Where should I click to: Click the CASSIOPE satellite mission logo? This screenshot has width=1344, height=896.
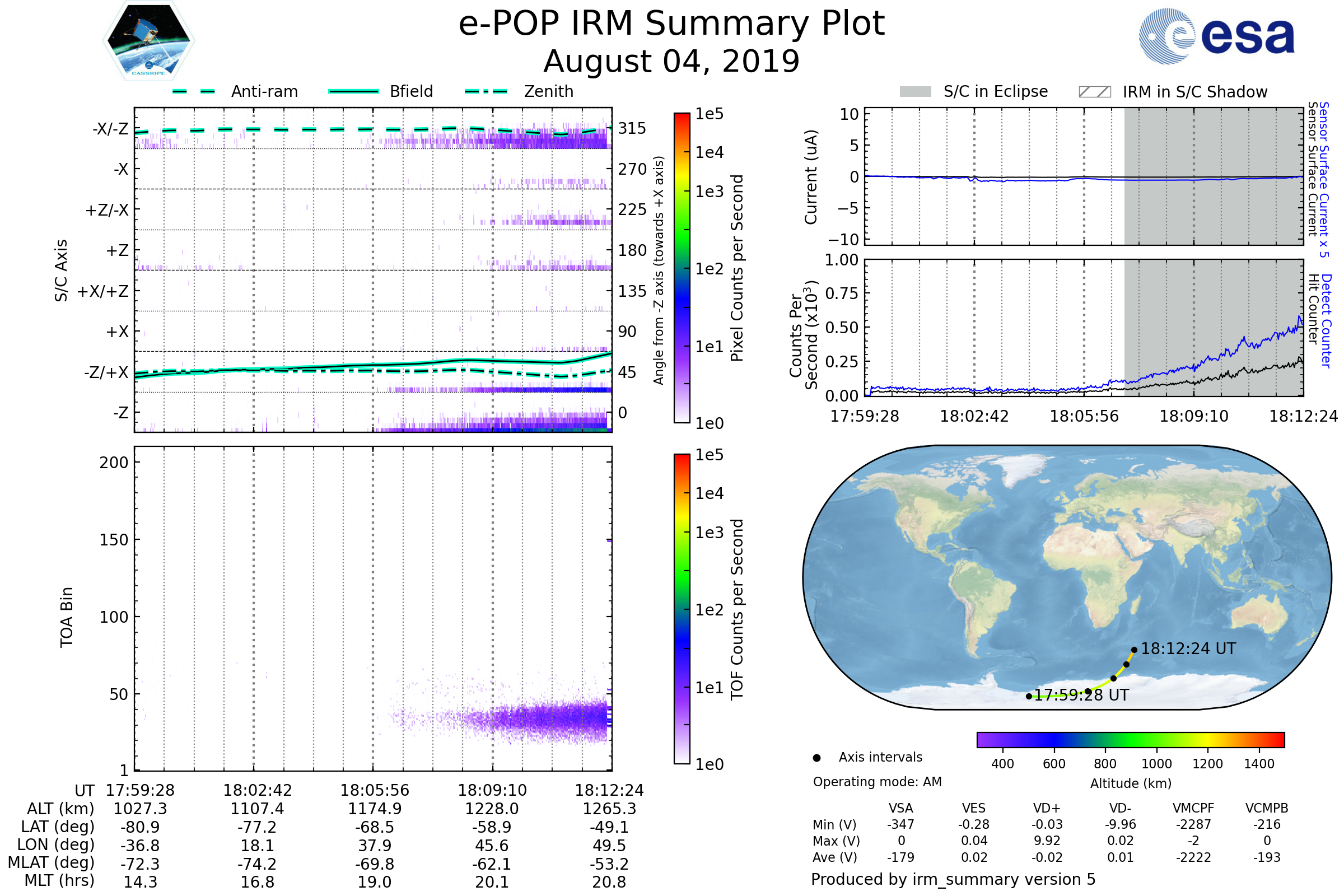point(148,41)
